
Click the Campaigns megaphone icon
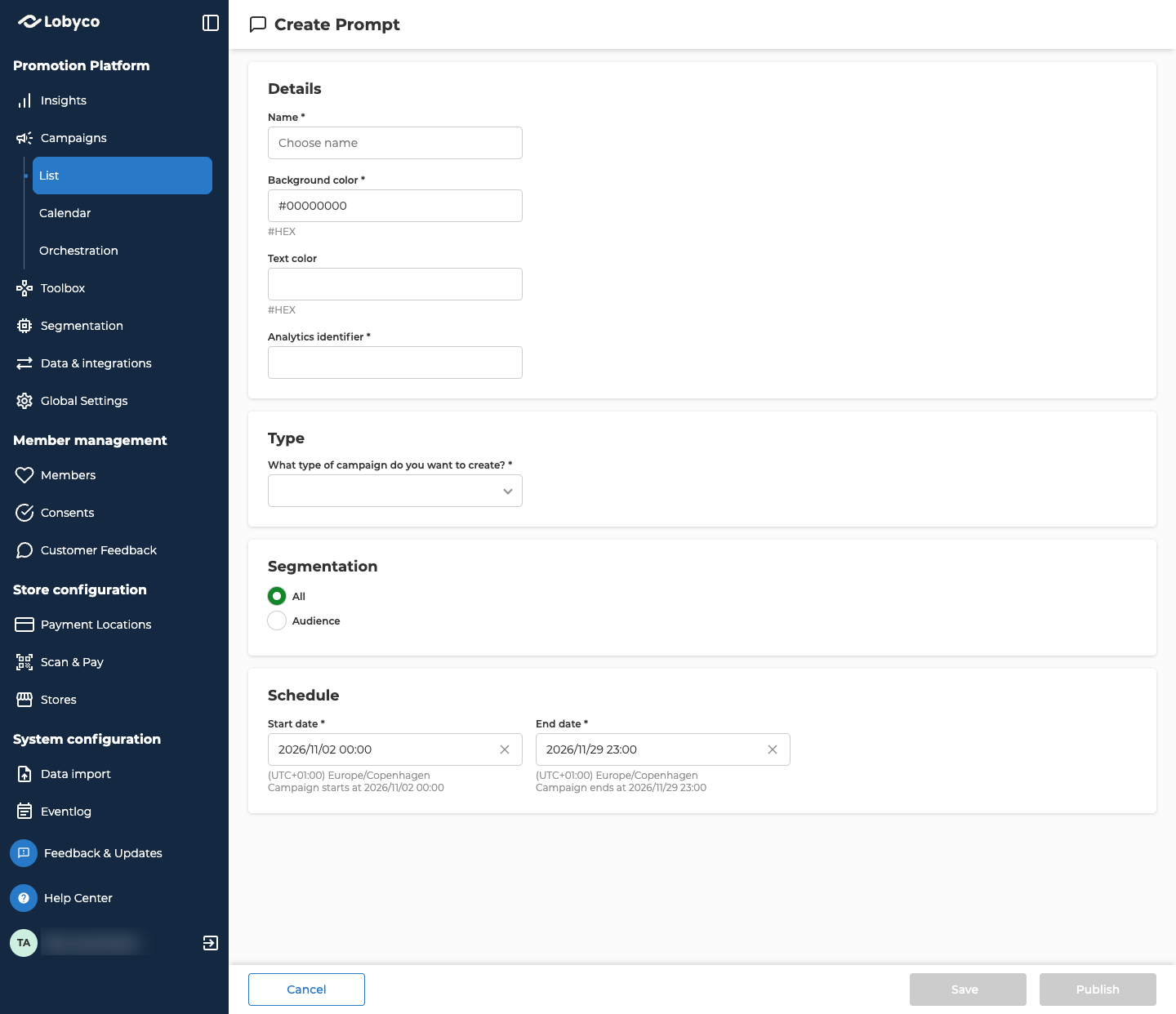coord(24,138)
